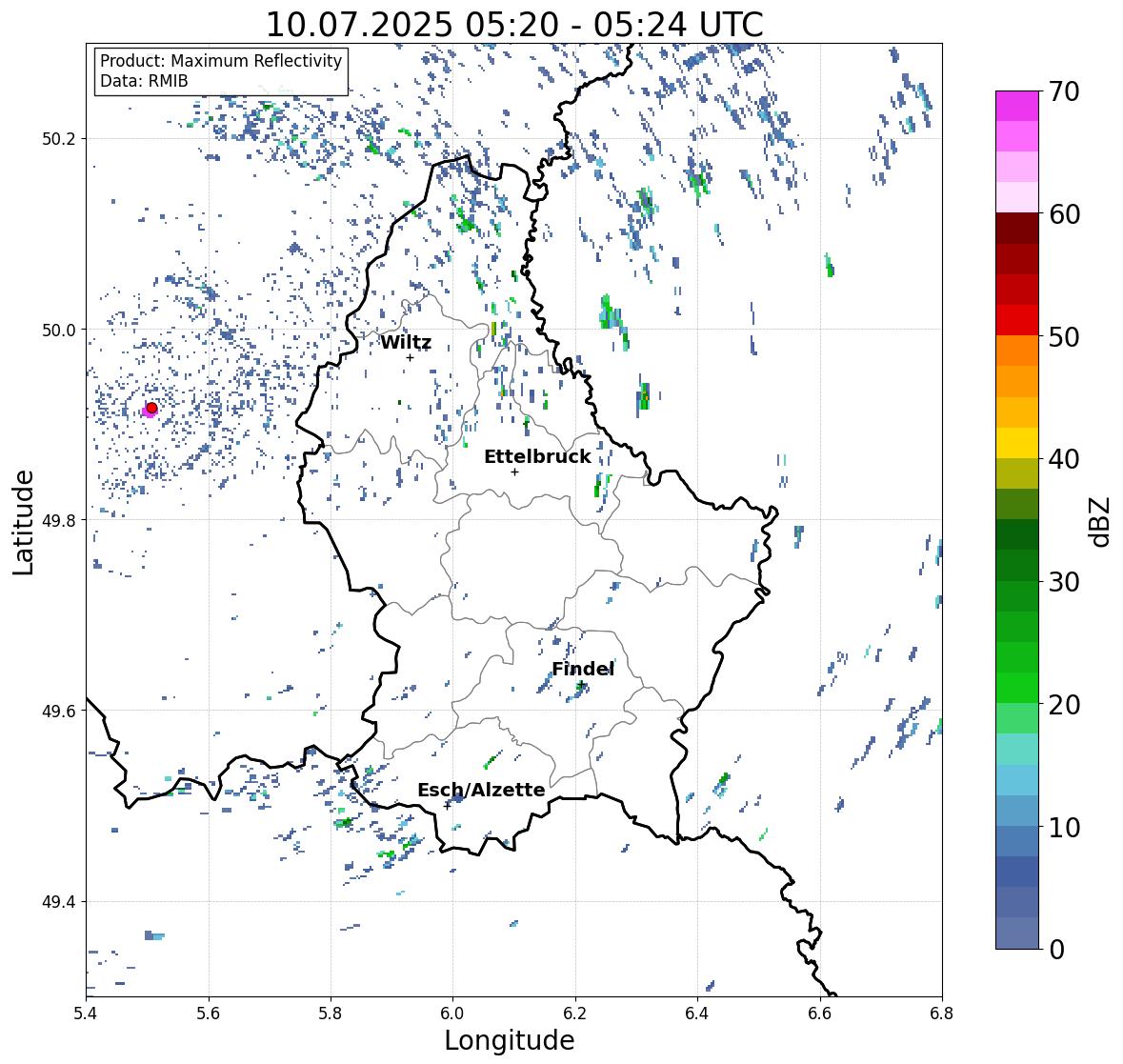Click the 6.2 longitude tick label
Image resolution: width=1123 pixels, height=1064 pixels.
coord(575,1014)
